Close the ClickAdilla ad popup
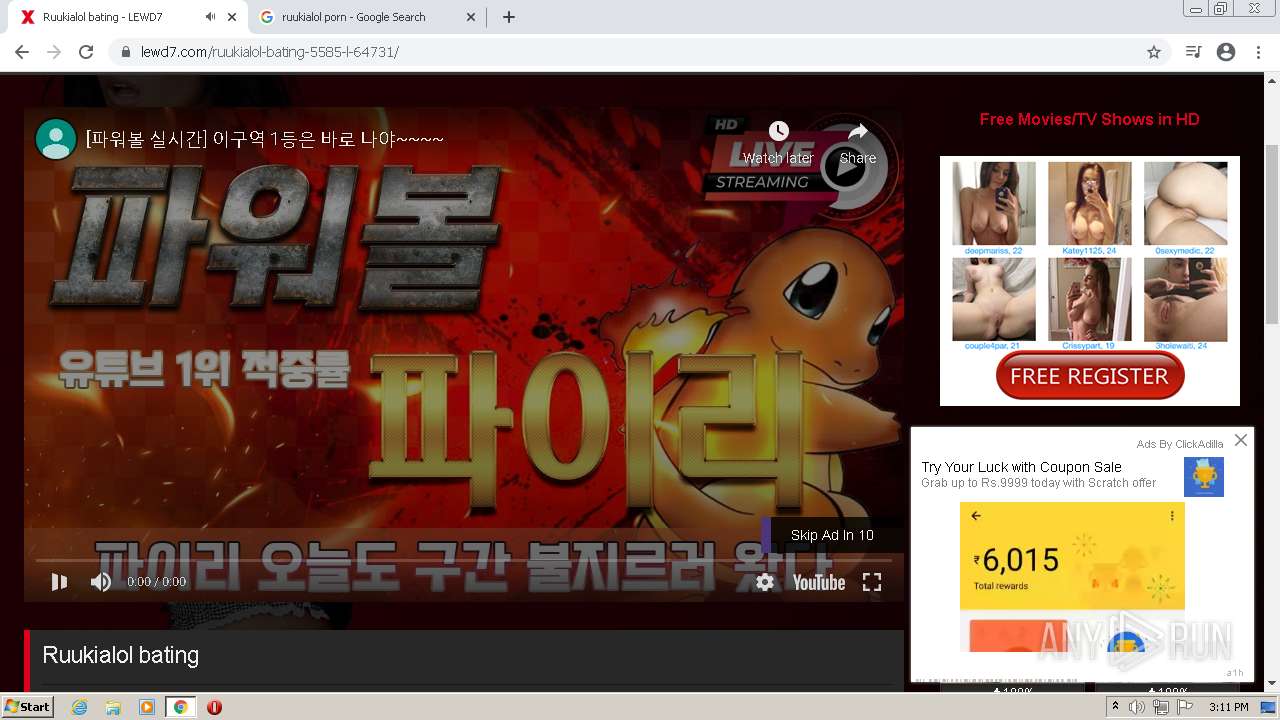The width and height of the screenshot is (1280, 720). pyautogui.click(x=1241, y=440)
